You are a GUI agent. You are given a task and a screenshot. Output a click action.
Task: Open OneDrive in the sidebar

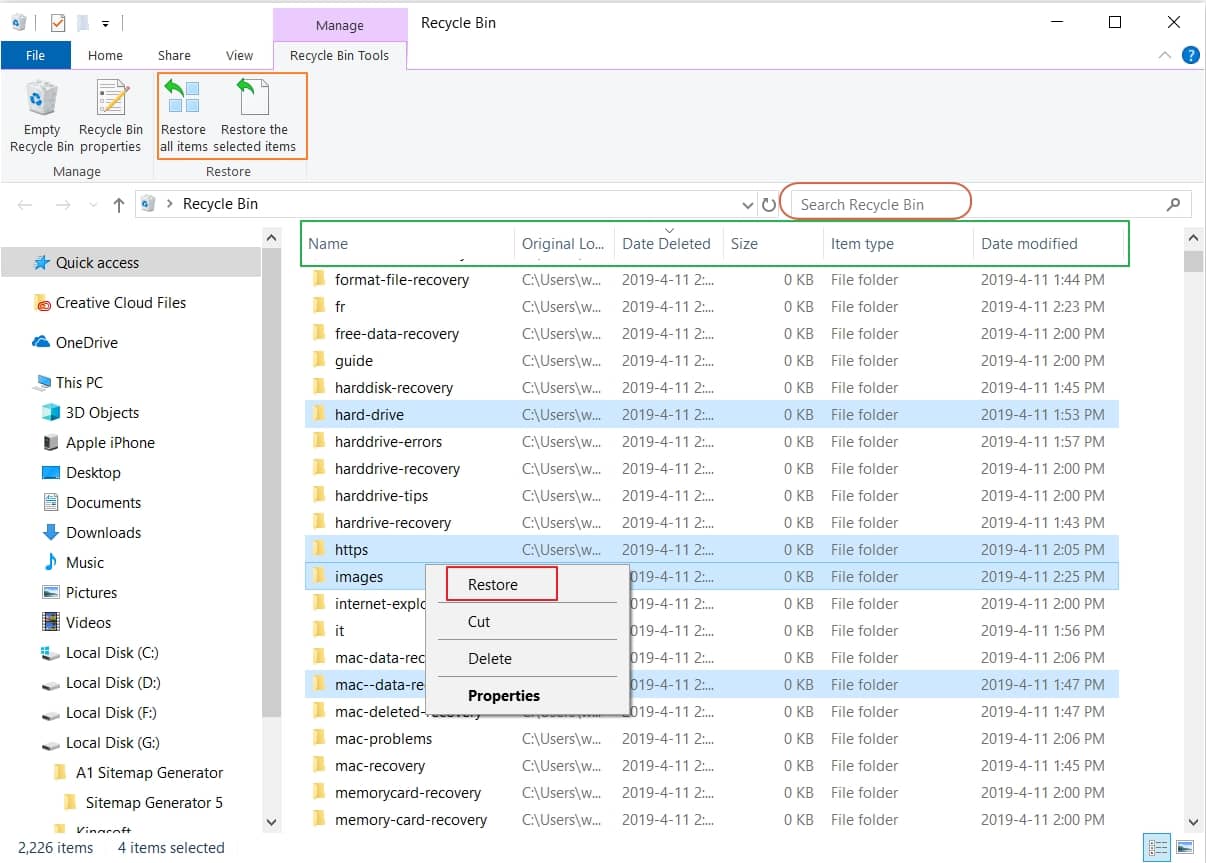point(86,342)
